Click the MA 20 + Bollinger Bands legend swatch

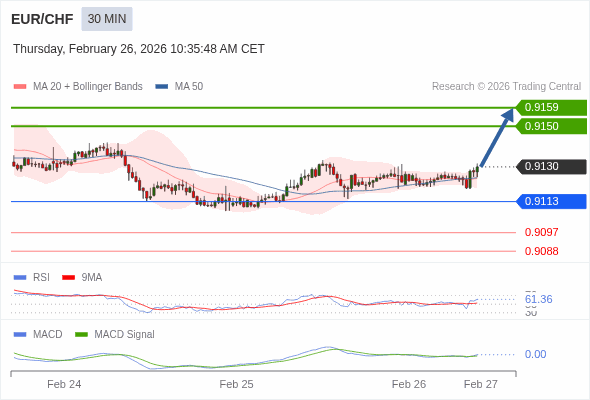[20, 87]
